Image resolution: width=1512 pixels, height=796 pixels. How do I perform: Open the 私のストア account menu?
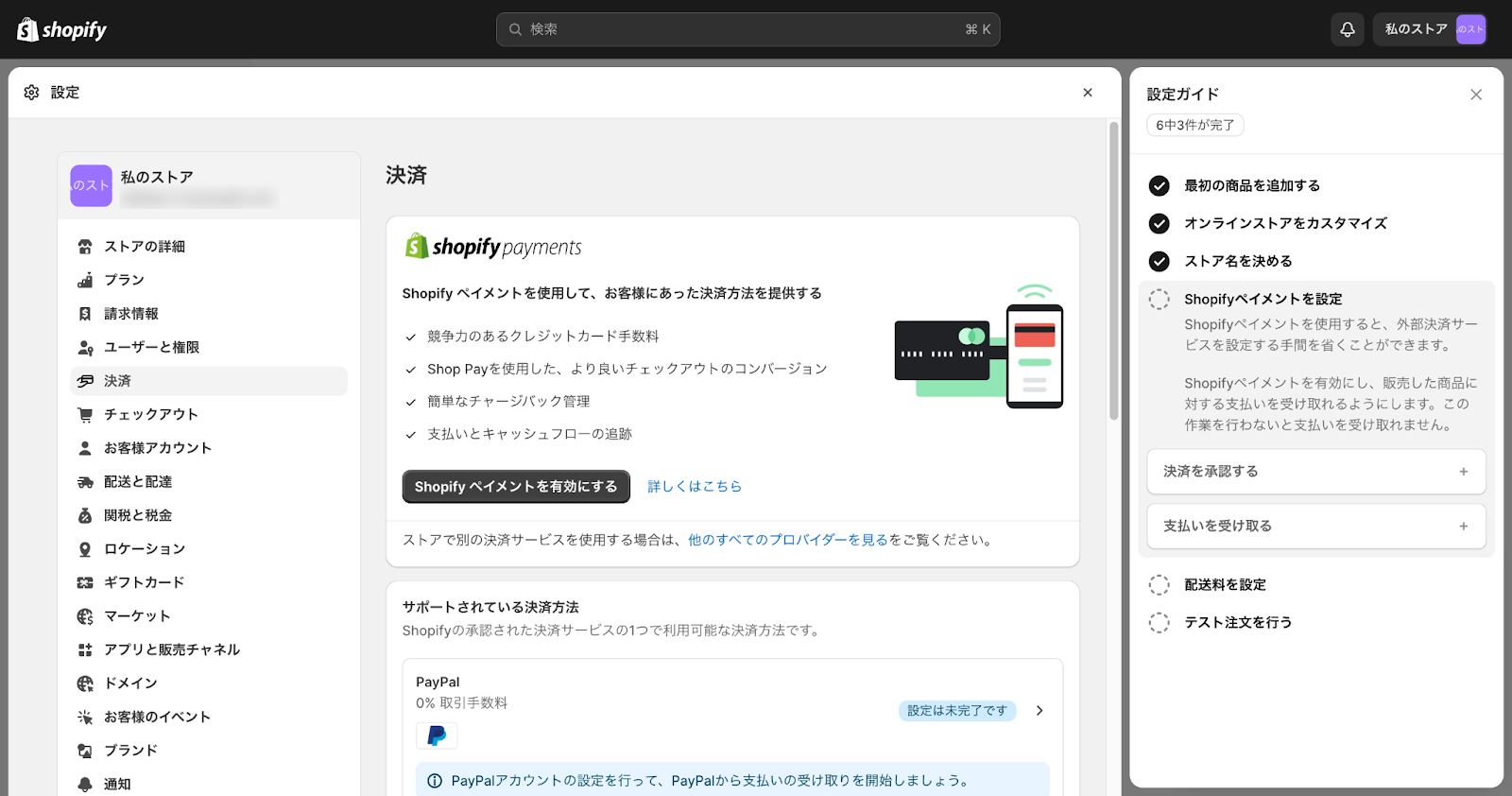coord(1431,29)
